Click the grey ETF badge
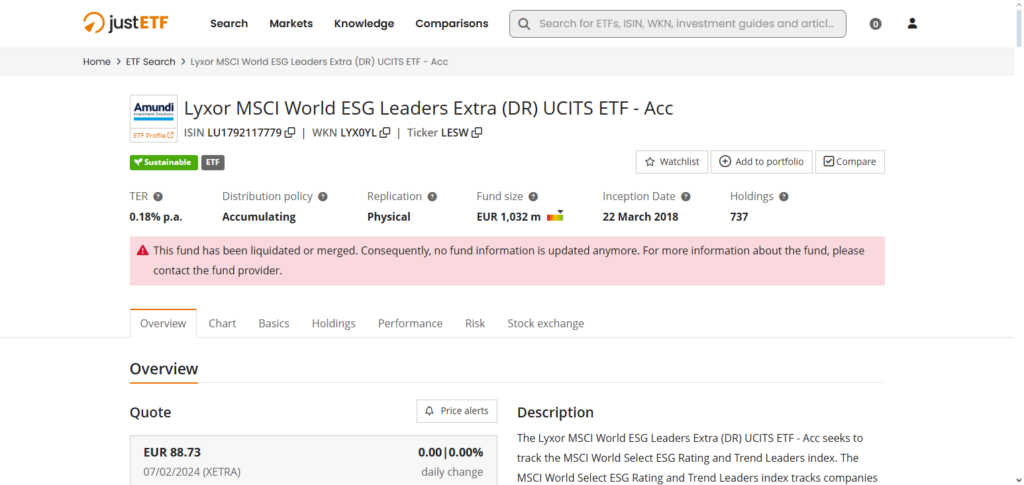The width and height of the screenshot is (1024, 485). (213, 163)
